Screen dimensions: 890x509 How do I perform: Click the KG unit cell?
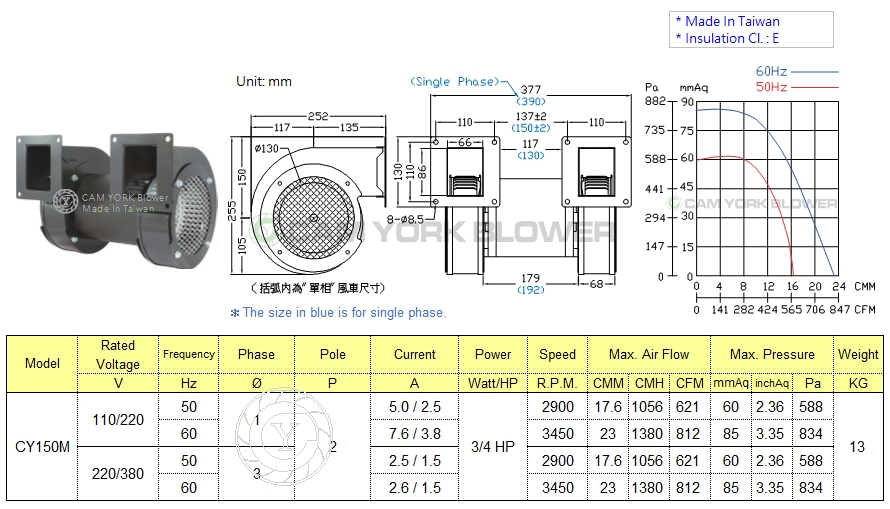click(x=858, y=384)
